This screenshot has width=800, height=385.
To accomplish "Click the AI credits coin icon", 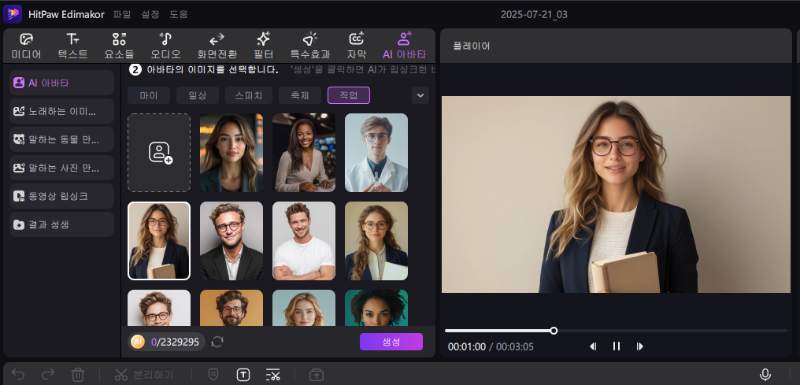I will [x=138, y=342].
